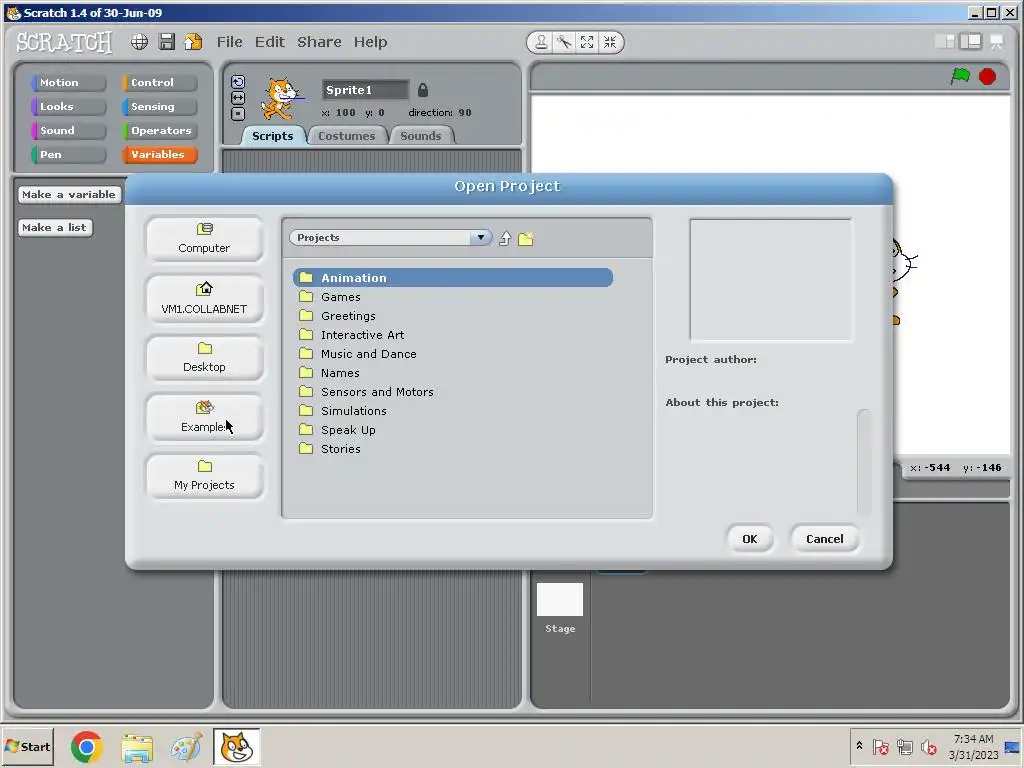
Task: Create a new folder in dialog
Action: [526, 239]
